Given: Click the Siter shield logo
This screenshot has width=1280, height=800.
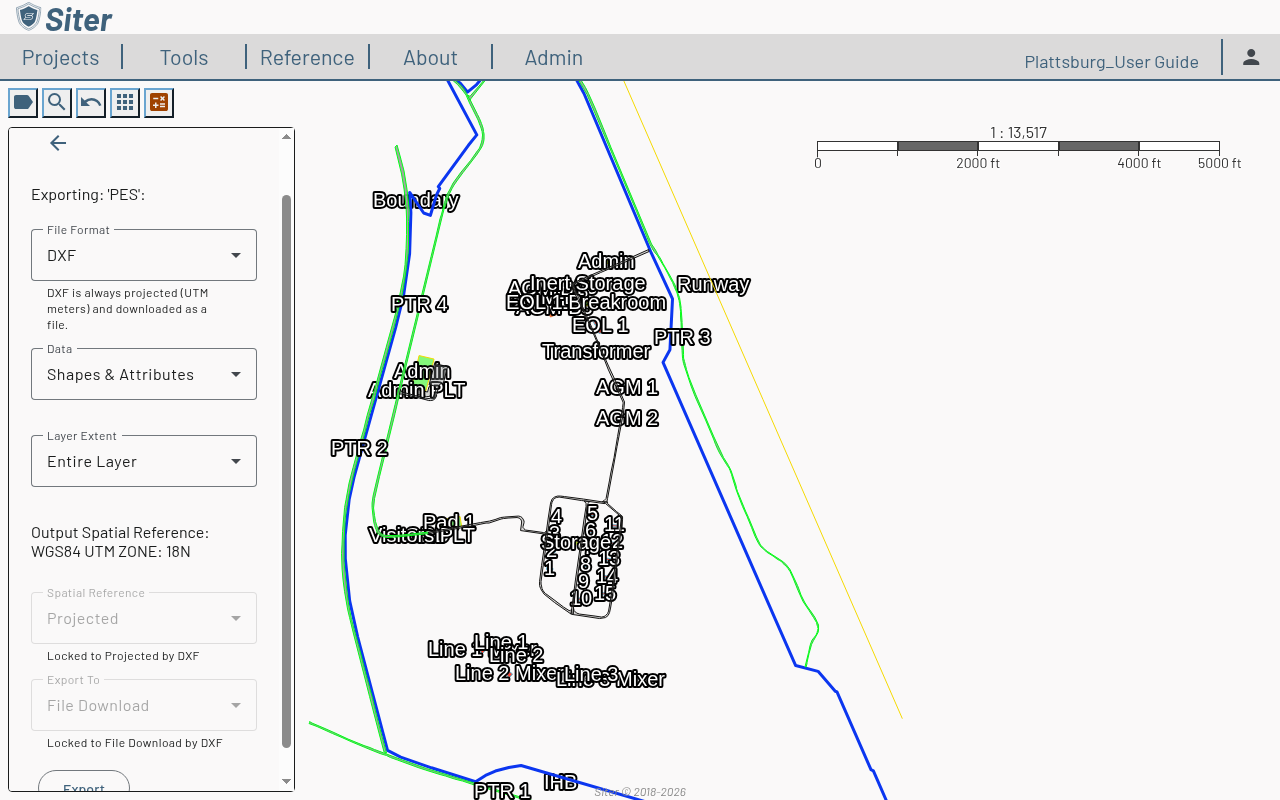Looking at the screenshot, I should [28, 17].
